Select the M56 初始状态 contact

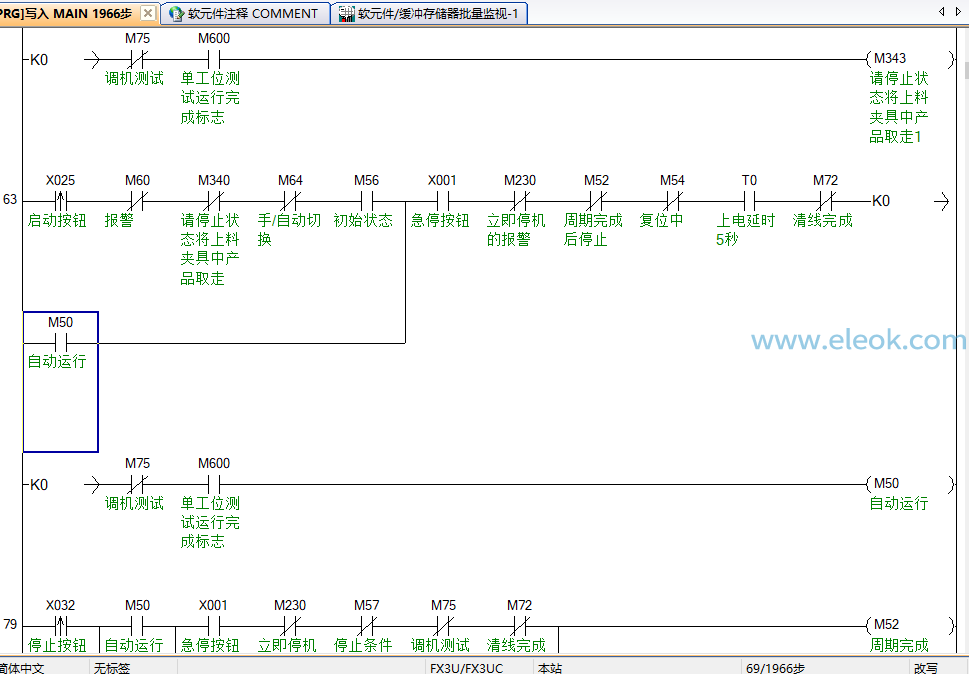click(366, 201)
